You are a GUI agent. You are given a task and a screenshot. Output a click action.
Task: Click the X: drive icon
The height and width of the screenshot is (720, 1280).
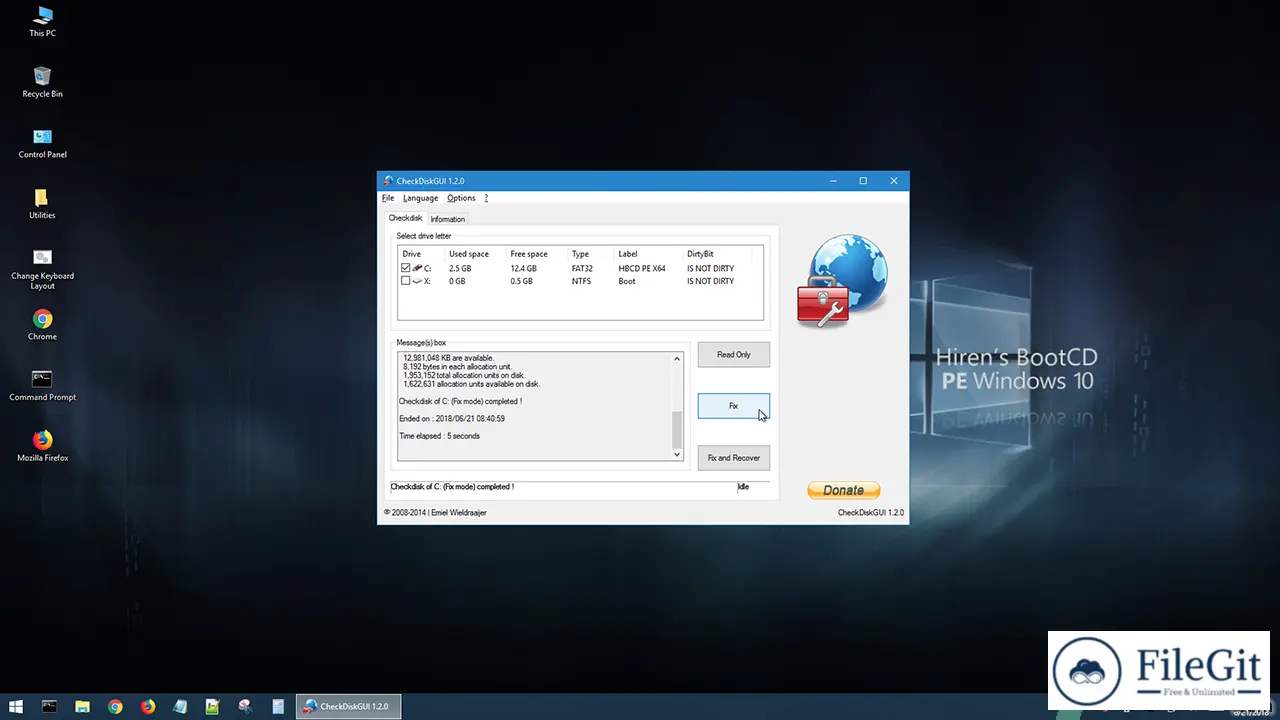[417, 281]
